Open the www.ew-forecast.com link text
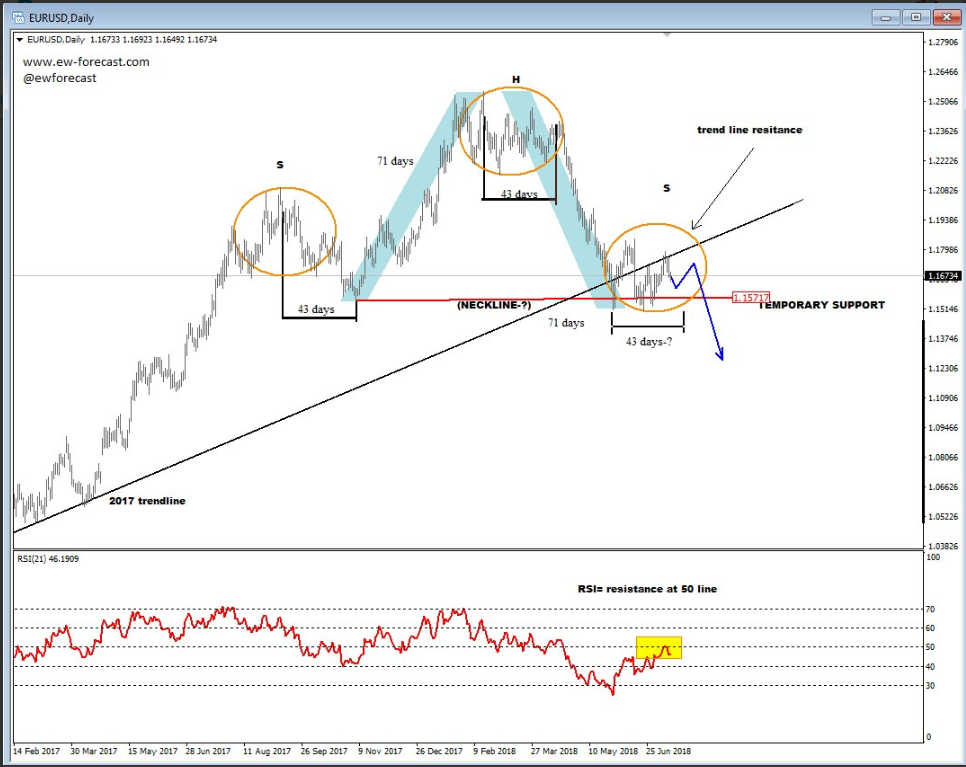The width and height of the screenshot is (966, 767). coord(86,62)
